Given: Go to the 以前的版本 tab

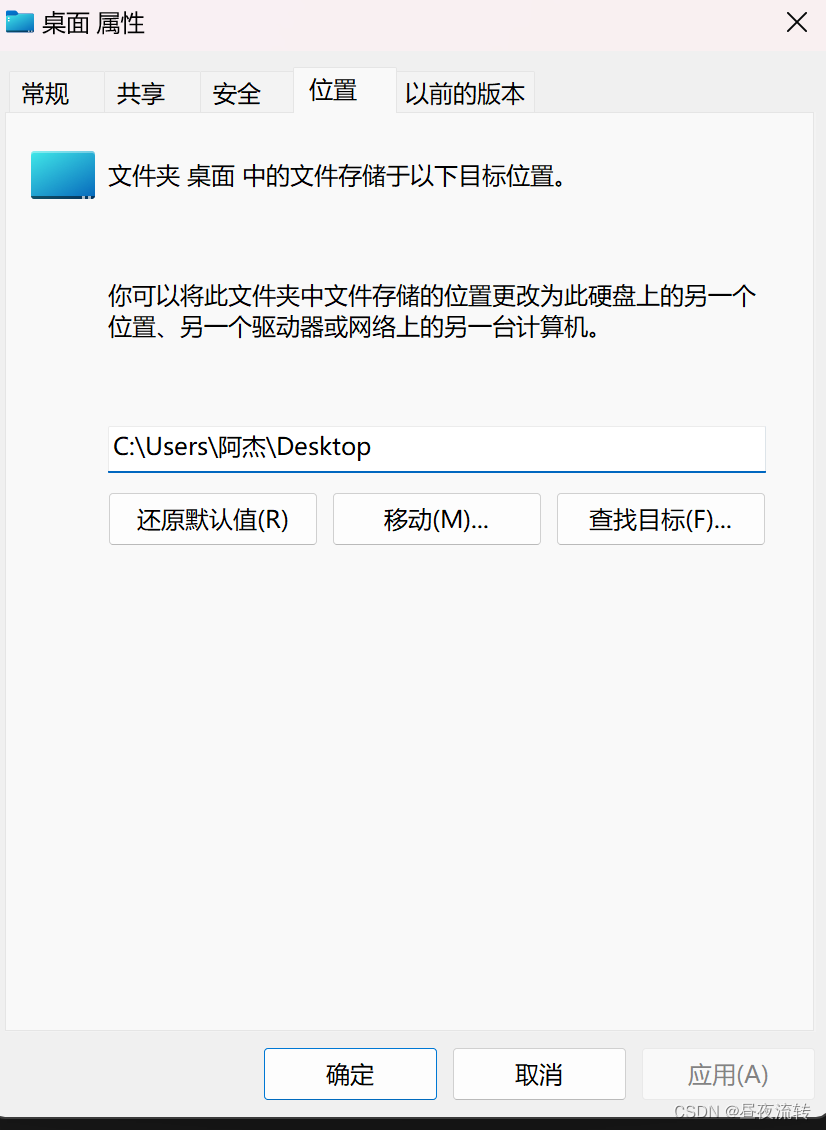Looking at the screenshot, I should (x=465, y=93).
